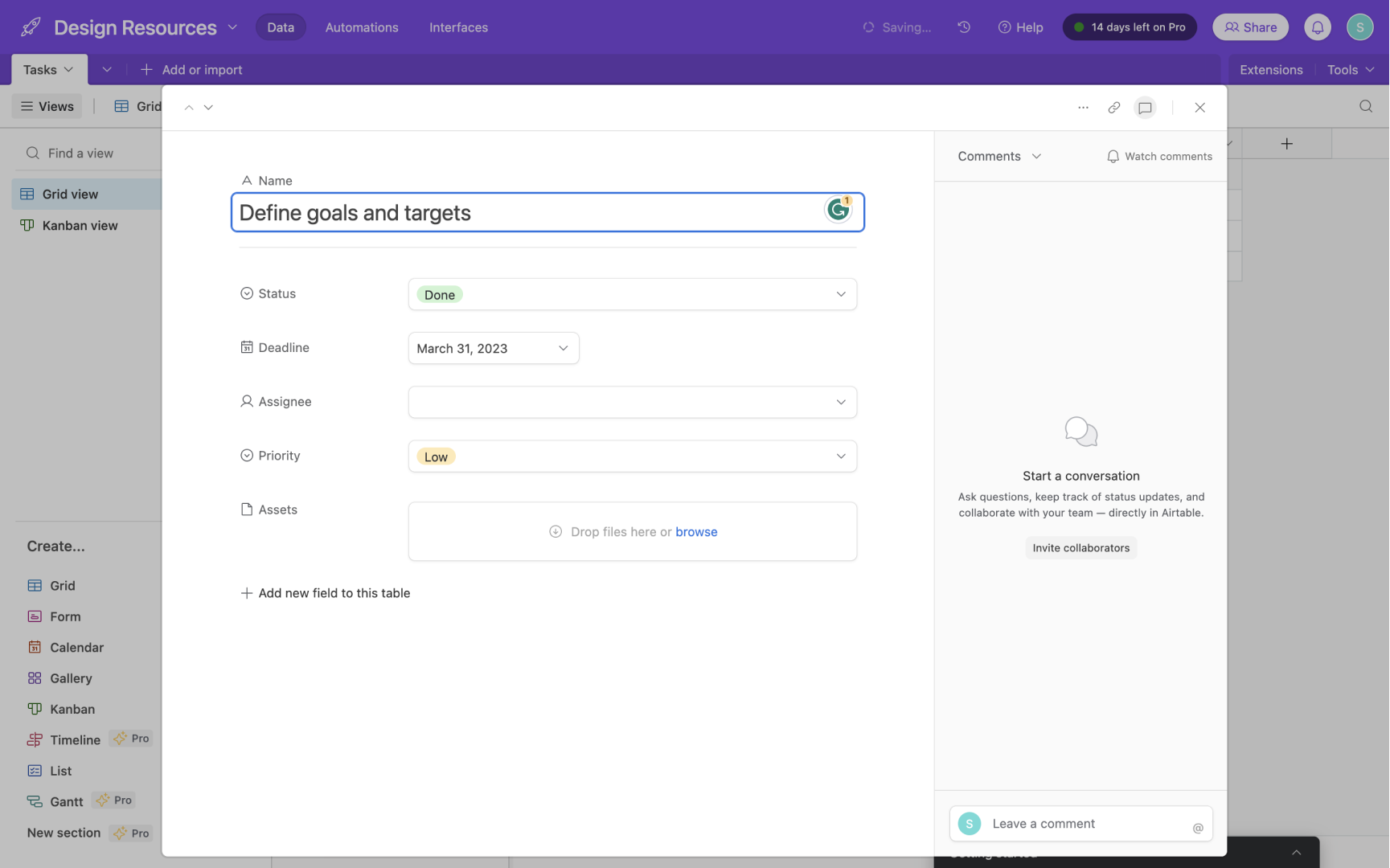Click the Invite collaborators button
Viewport: 1390px width, 868px height.
click(x=1080, y=547)
